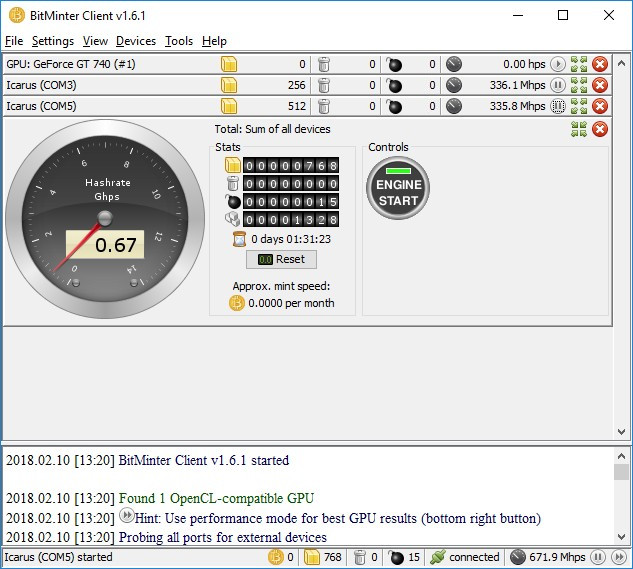
Task: Click rejected trash icon in Icarus (COM3) row
Action: (323, 85)
